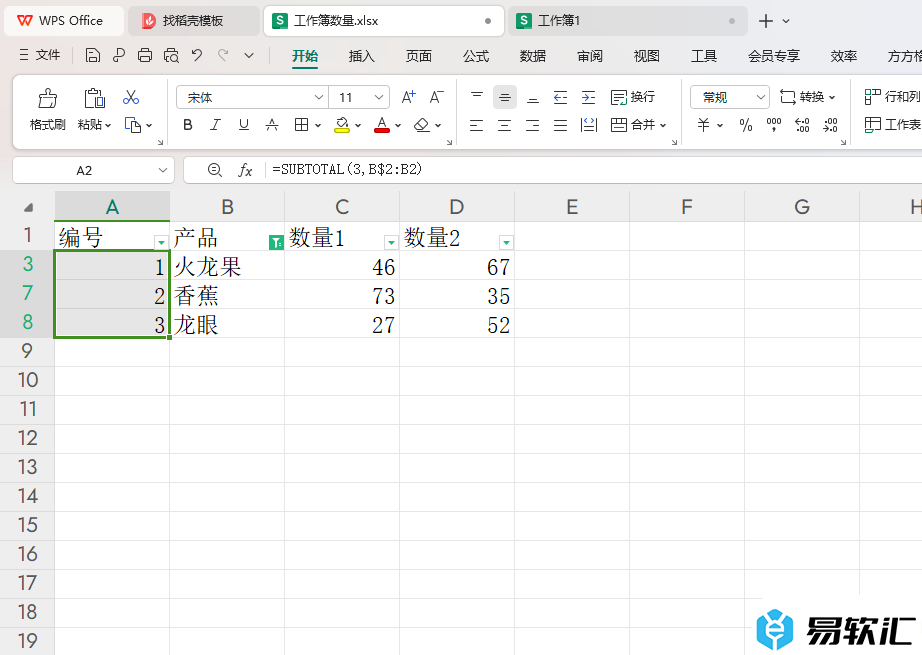The image size is (922, 655).
Task: Apply the red font color
Action: tap(382, 125)
